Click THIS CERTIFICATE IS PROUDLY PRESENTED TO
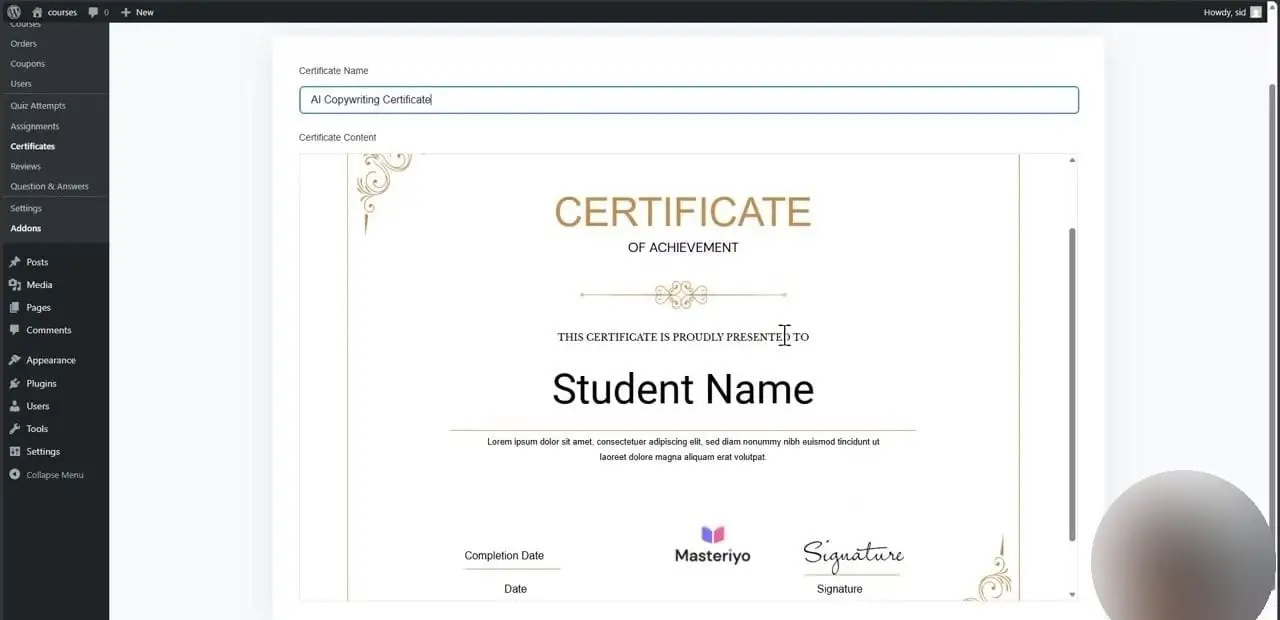Image resolution: width=1280 pixels, height=620 pixels. tap(683, 337)
